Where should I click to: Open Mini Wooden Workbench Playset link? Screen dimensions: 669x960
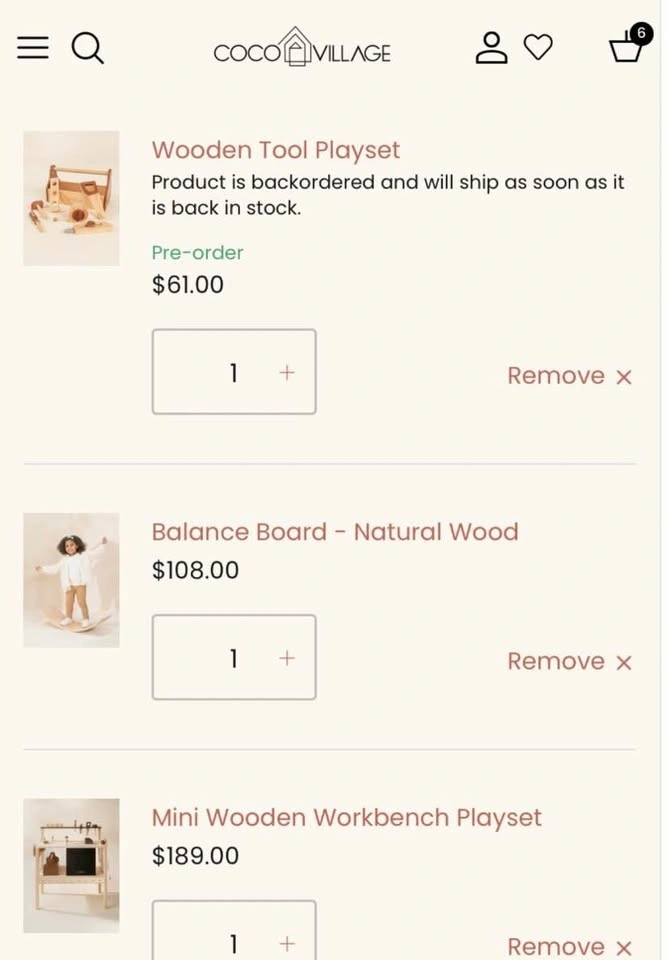pos(346,817)
